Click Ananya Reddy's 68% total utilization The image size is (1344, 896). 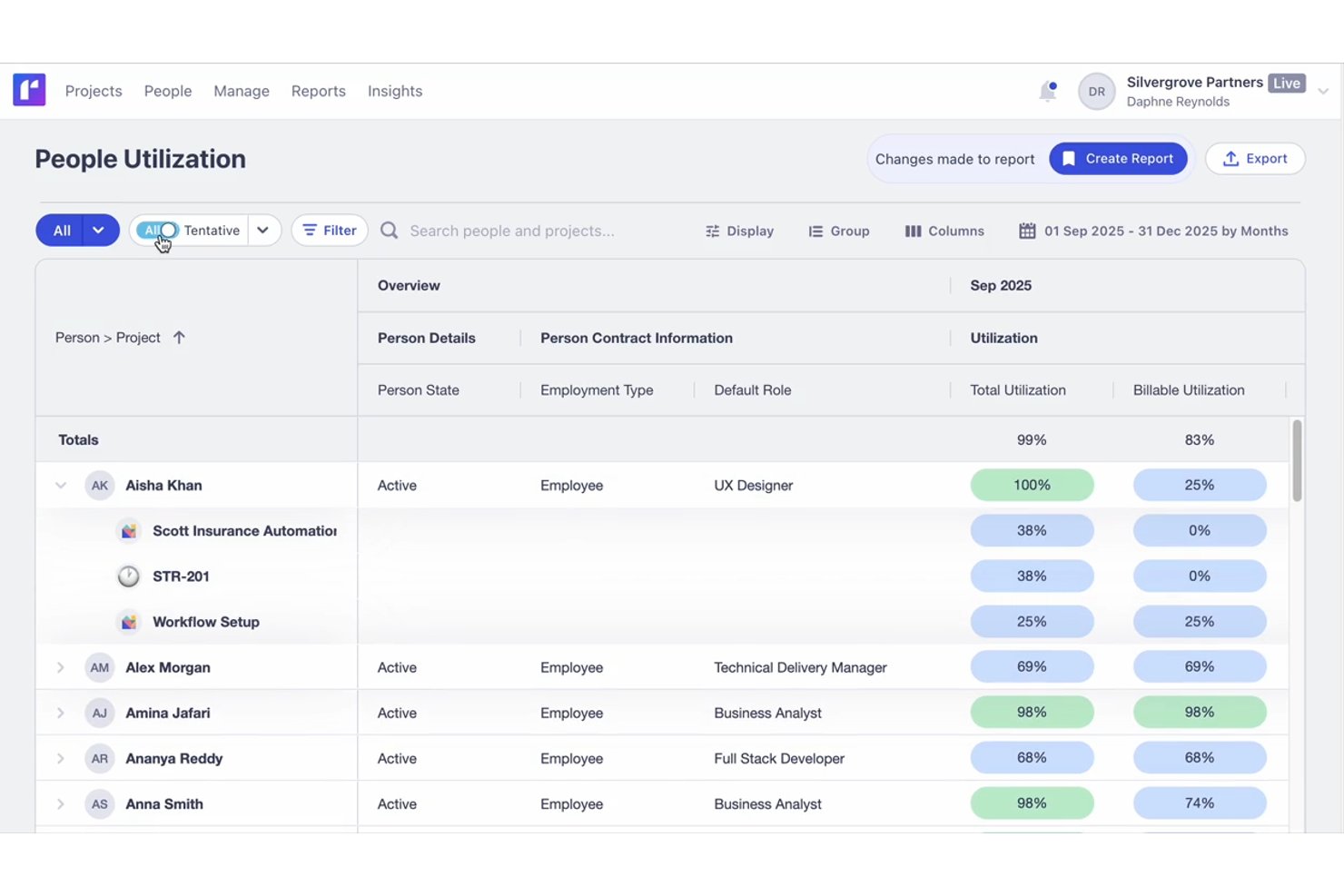pos(1032,757)
